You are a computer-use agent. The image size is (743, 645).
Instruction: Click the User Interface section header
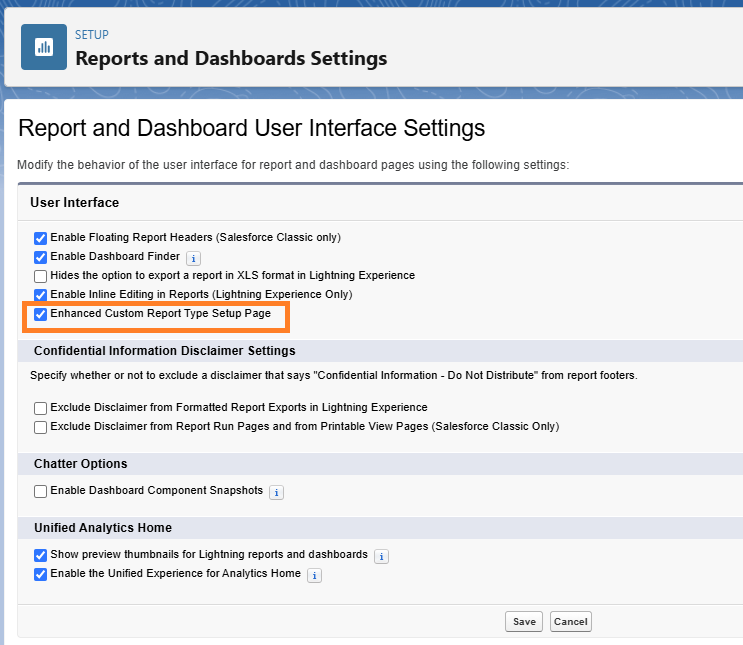[x=74, y=202]
